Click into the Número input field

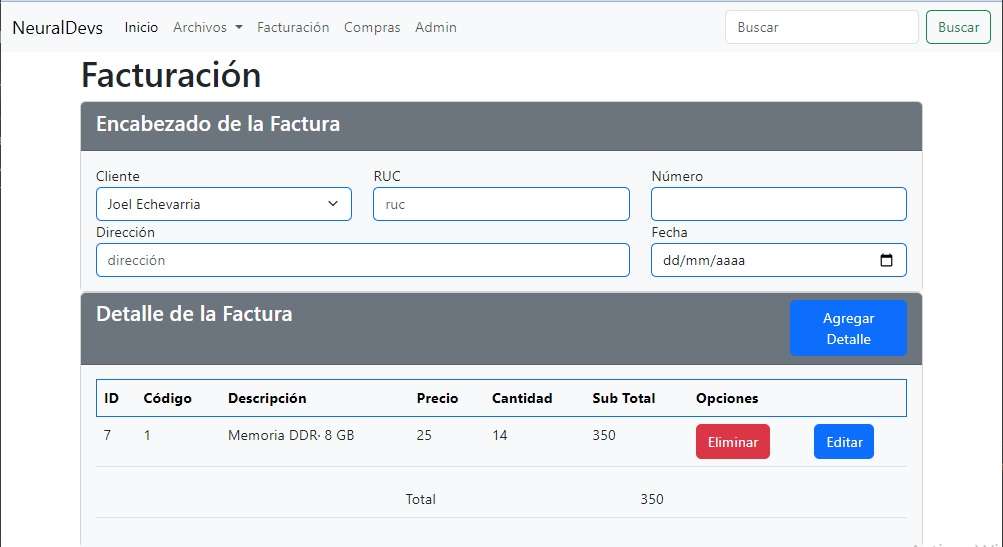click(778, 204)
